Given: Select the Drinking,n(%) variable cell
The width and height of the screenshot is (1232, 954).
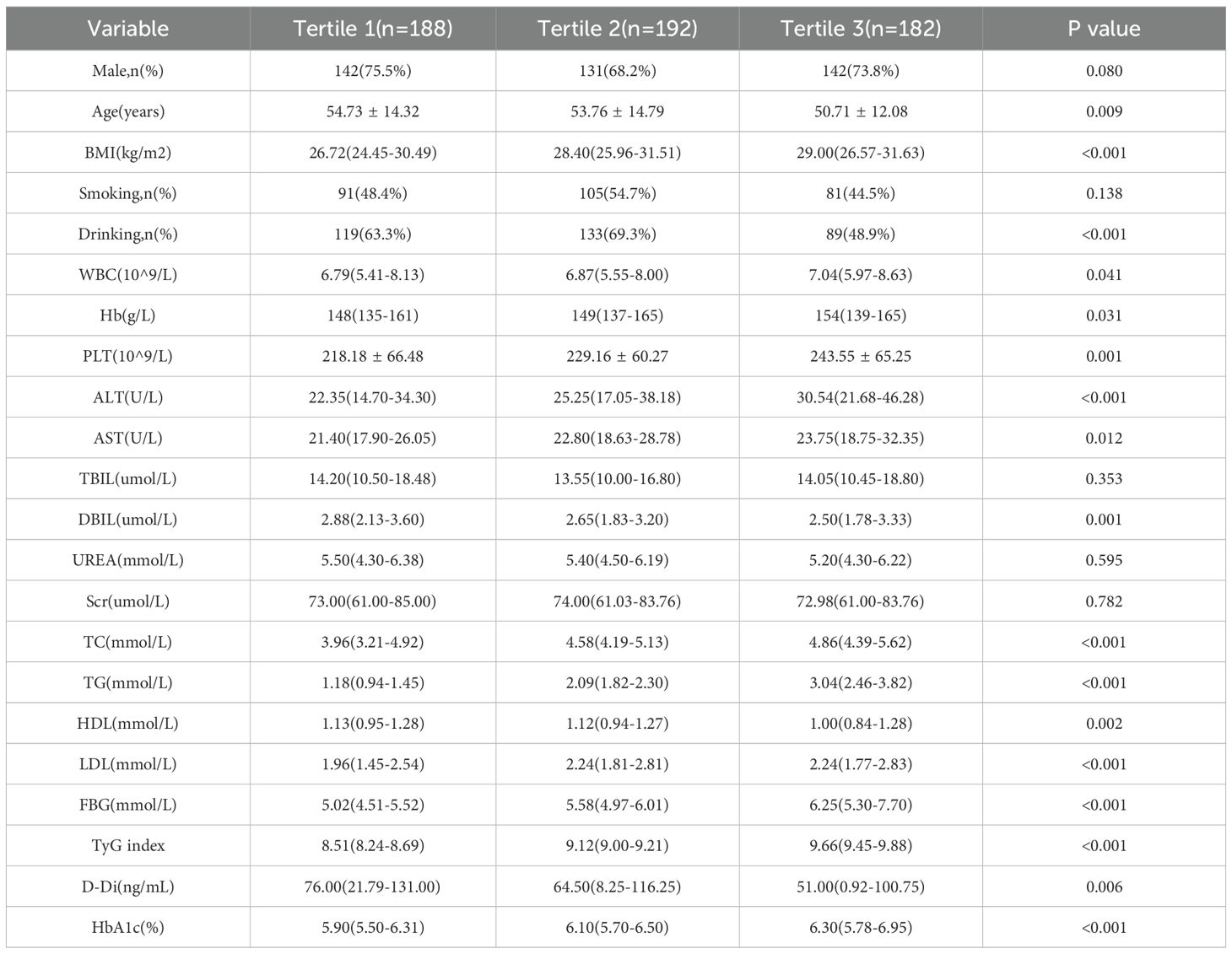Looking at the screenshot, I should [128, 234].
